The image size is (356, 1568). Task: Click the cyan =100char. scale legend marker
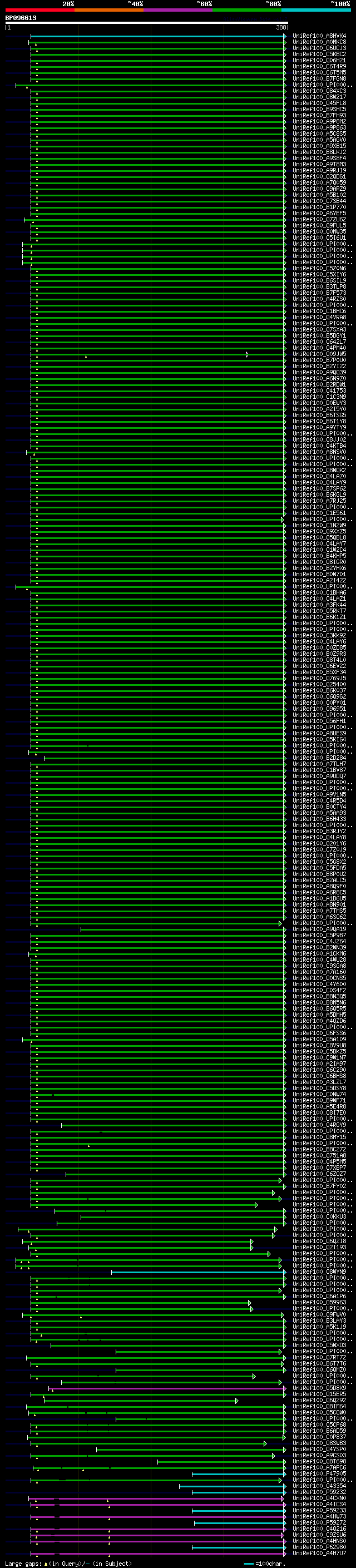[x=248, y=1564]
